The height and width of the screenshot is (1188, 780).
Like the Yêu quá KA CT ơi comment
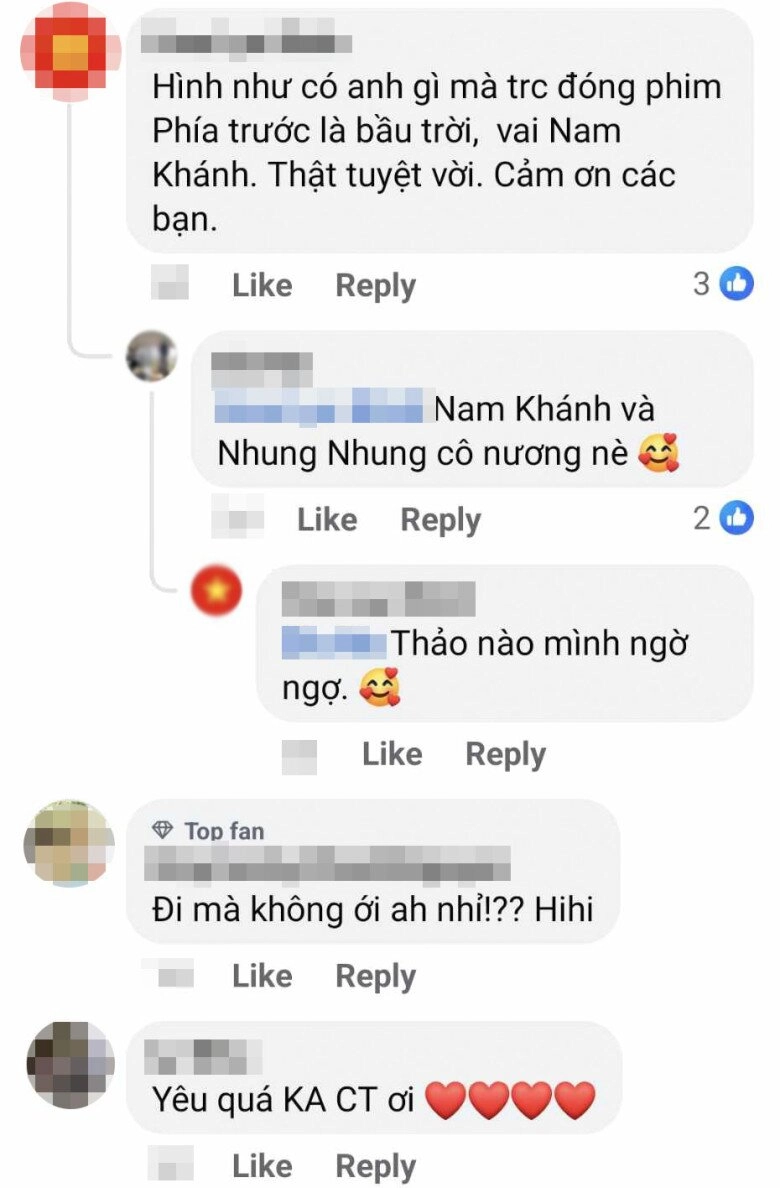pyautogui.click(x=262, y=1166)
